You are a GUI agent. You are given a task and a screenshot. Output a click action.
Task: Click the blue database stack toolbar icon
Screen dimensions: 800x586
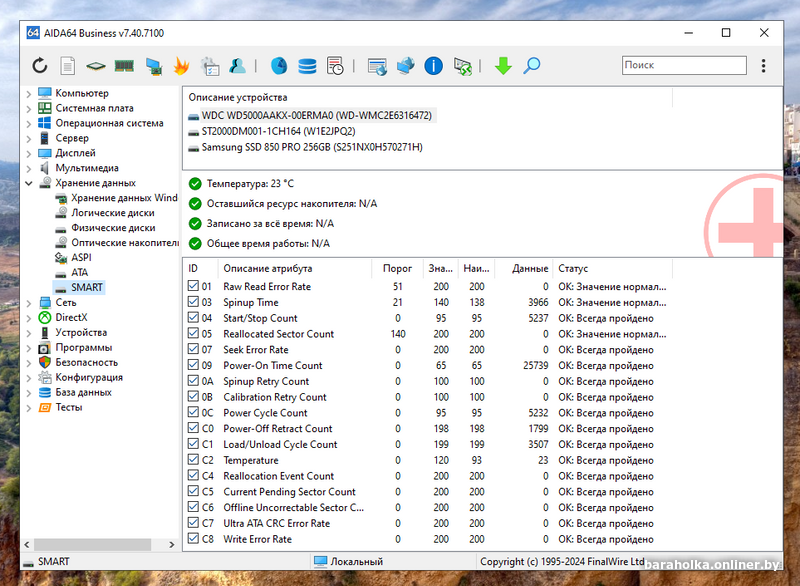(x=307, y=66)
